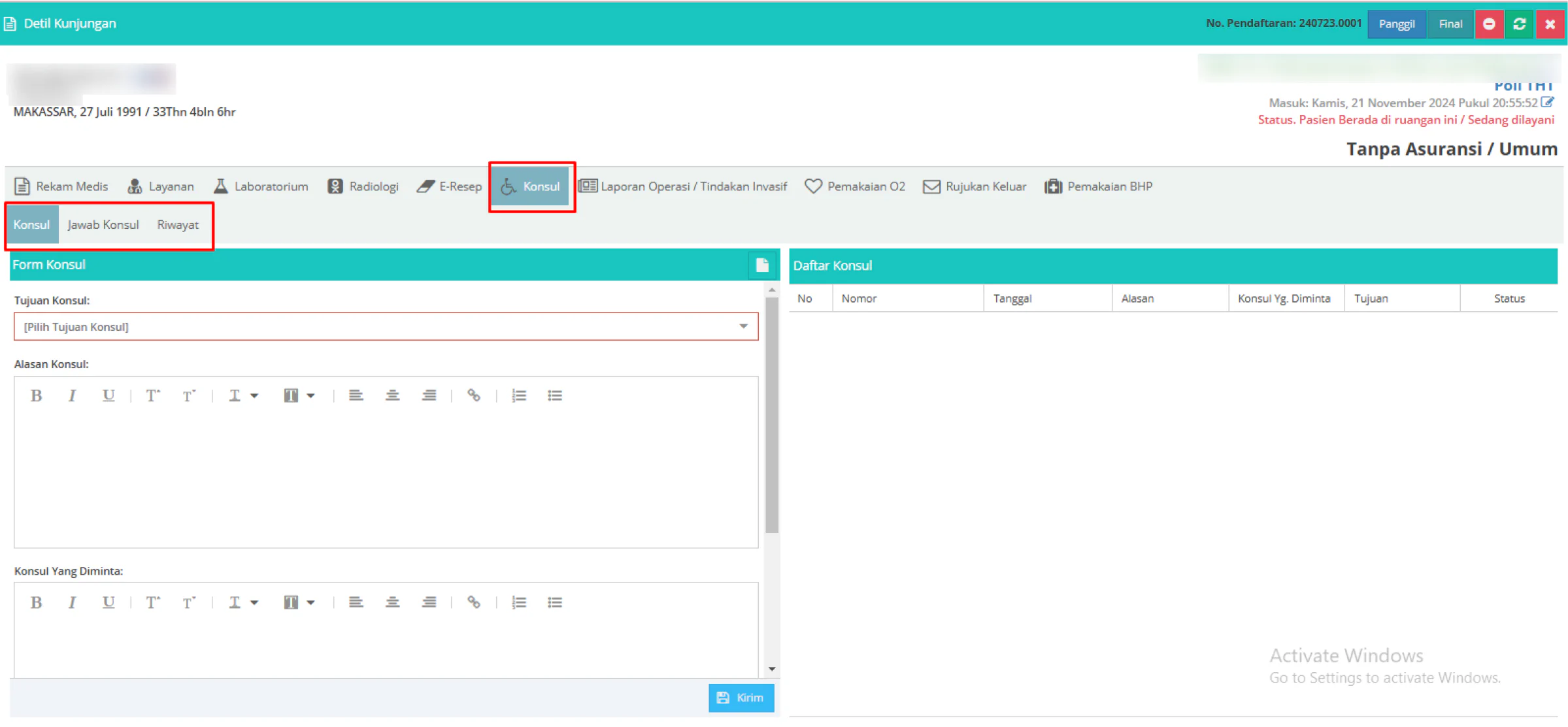Viewport: 1568px width, 727px height.
Task: Switch to Radiologi tab
Action: 363,186
